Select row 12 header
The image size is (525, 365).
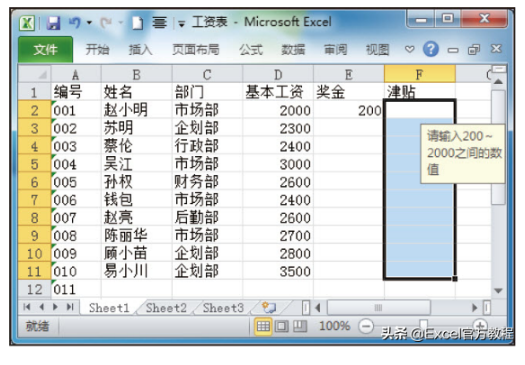(x=35, y=289)
